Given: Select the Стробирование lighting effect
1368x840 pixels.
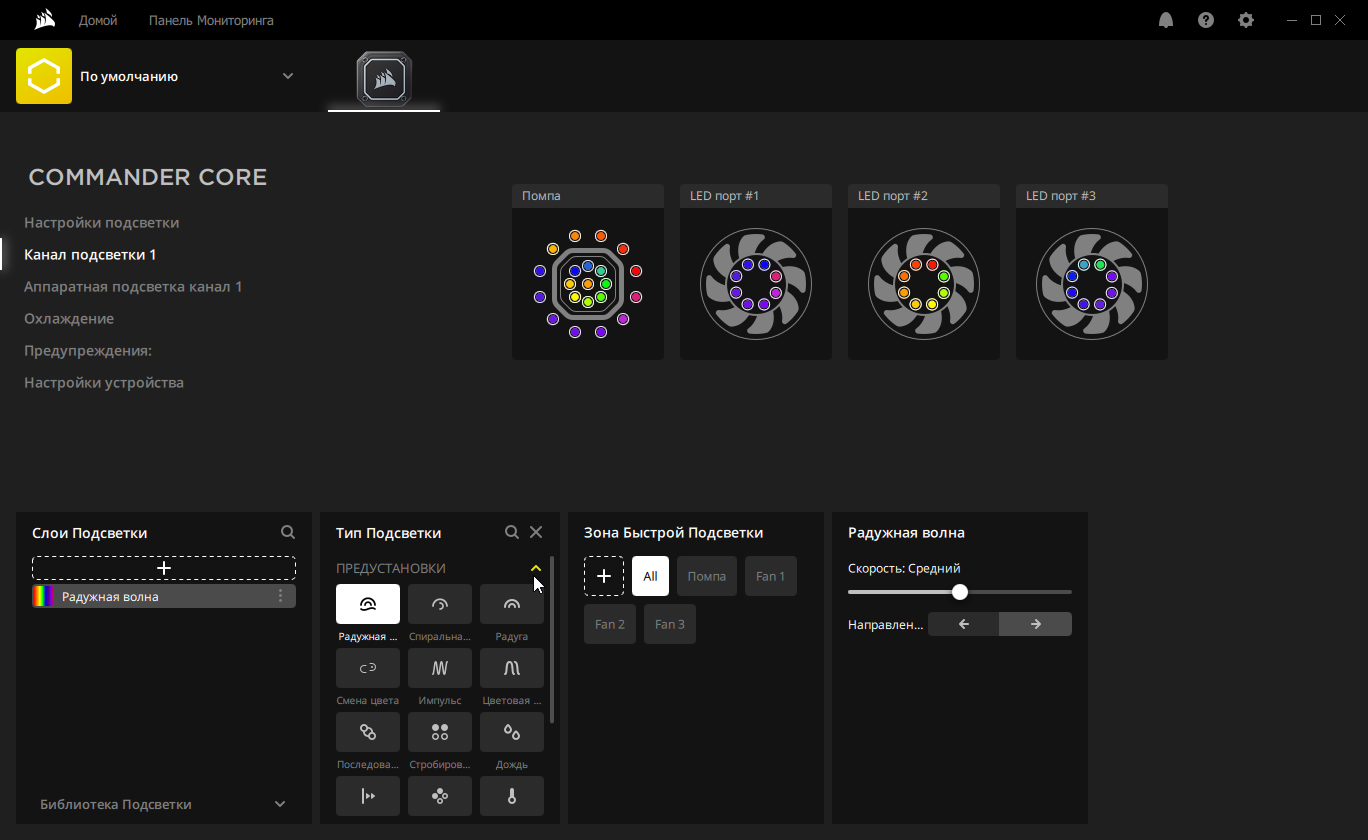Looking at the screenshot, I should pos(440,732).
